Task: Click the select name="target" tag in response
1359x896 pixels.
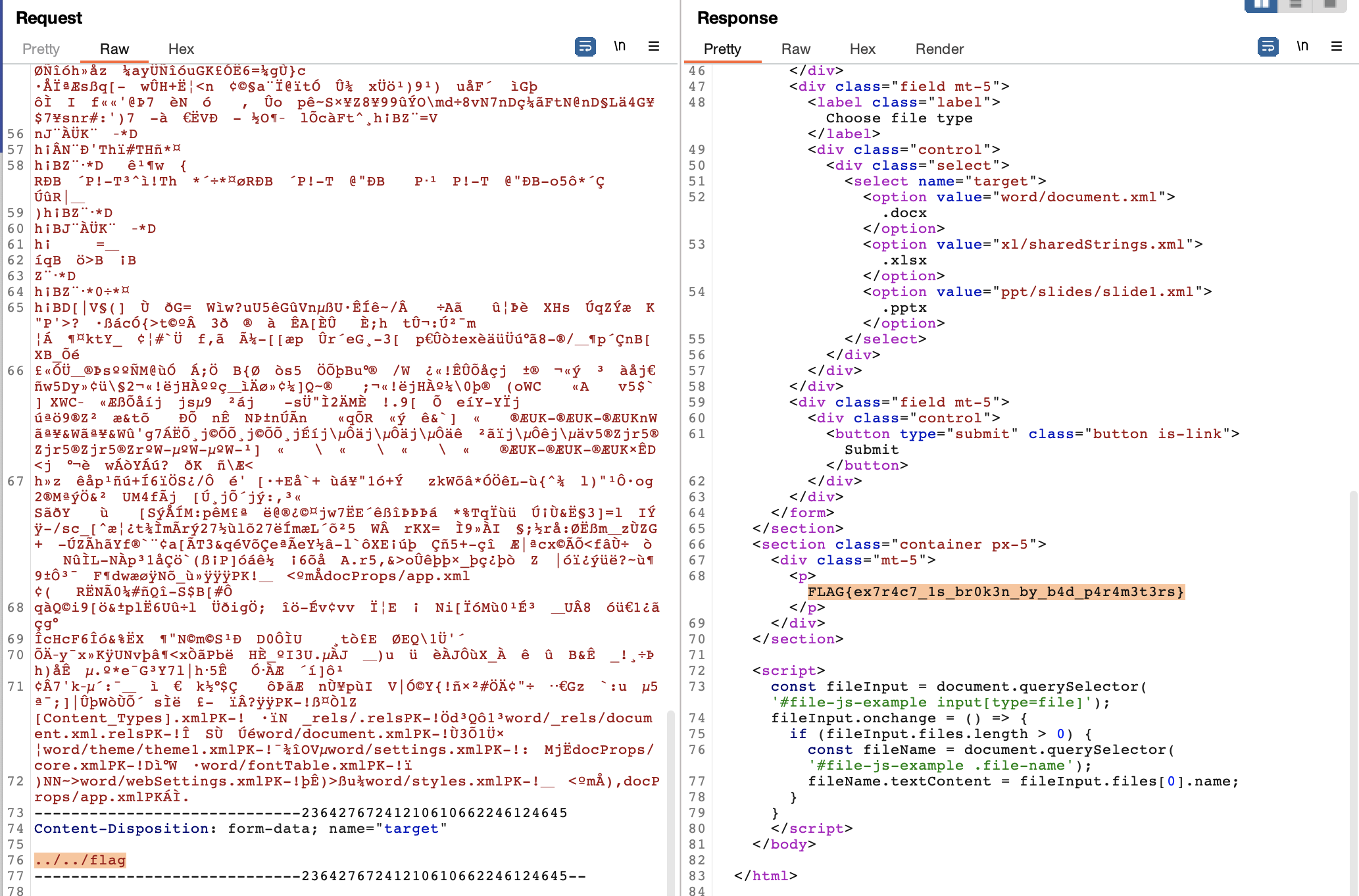Action: pos(945,181)
